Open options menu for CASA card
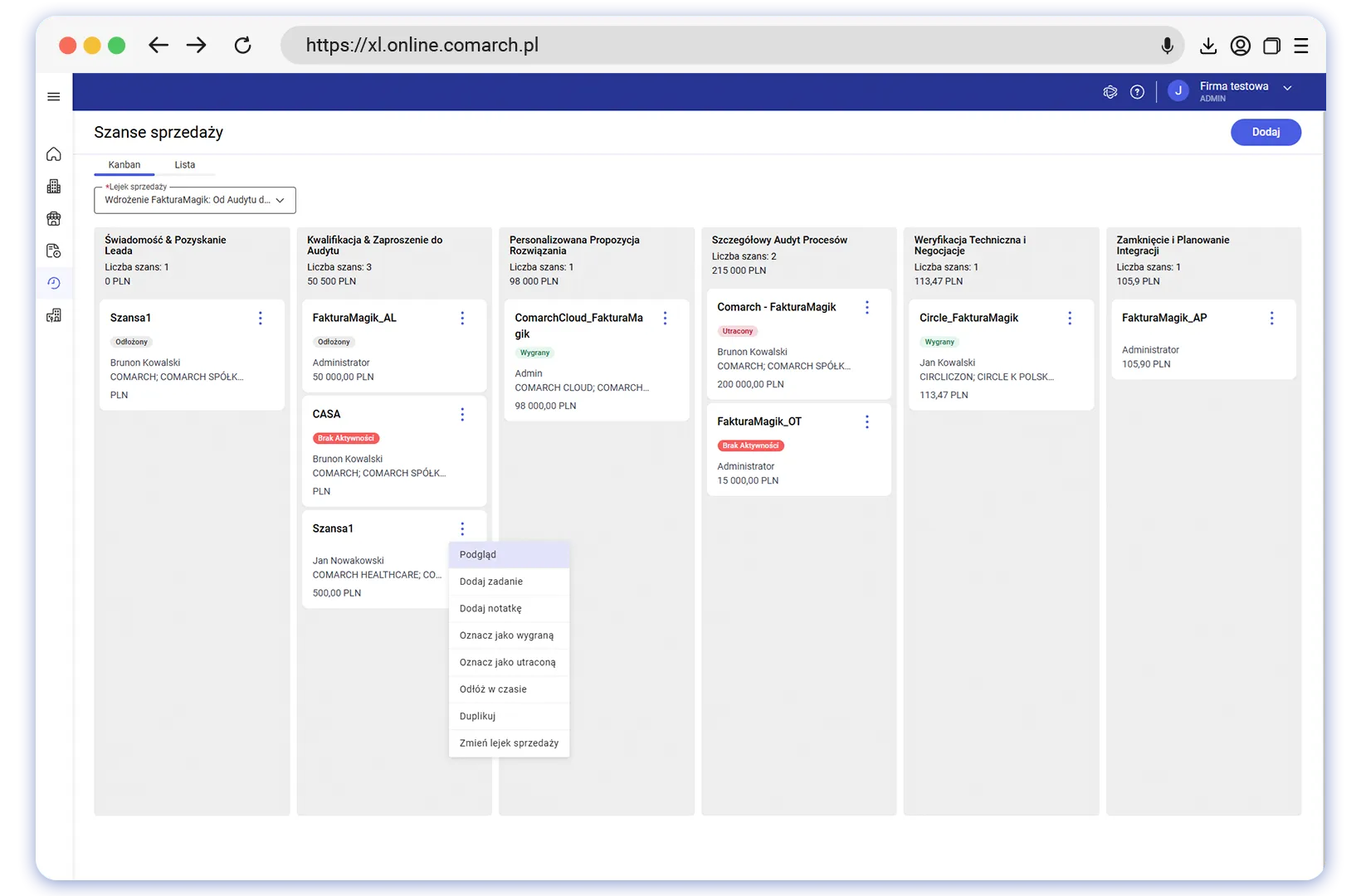The height and width of the screenshot is (896, 1361). click(462, 415)
